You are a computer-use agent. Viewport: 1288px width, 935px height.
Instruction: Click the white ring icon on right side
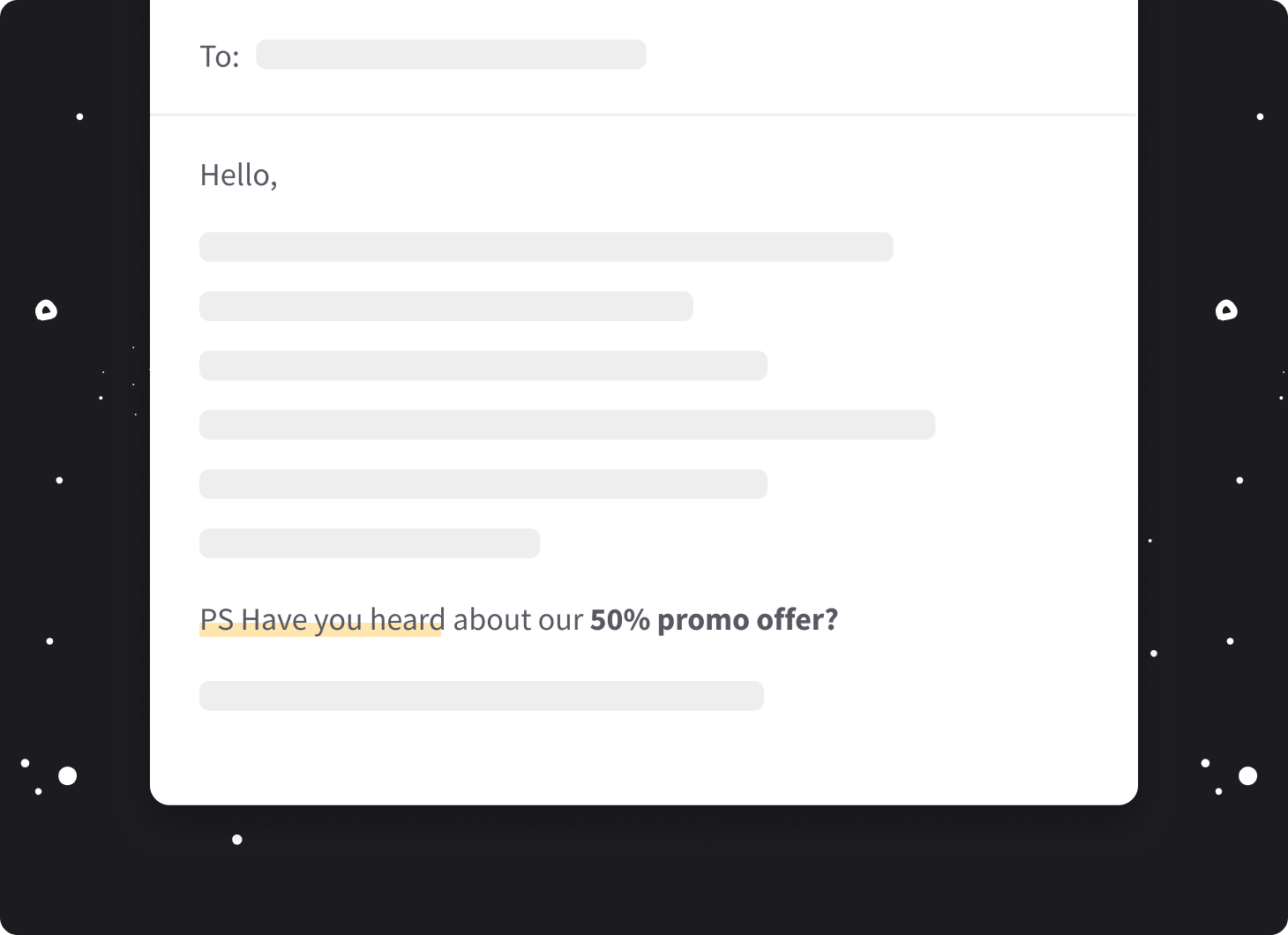click(1226, 310)
